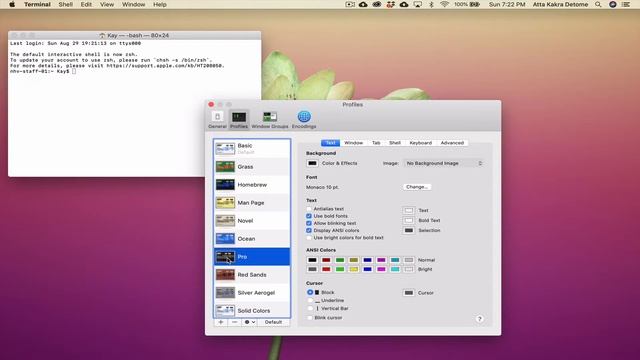The height and width of the screenshot is (360, 640).
Task: Select the Profiles toolbar icon
Action: click(239, 120)
